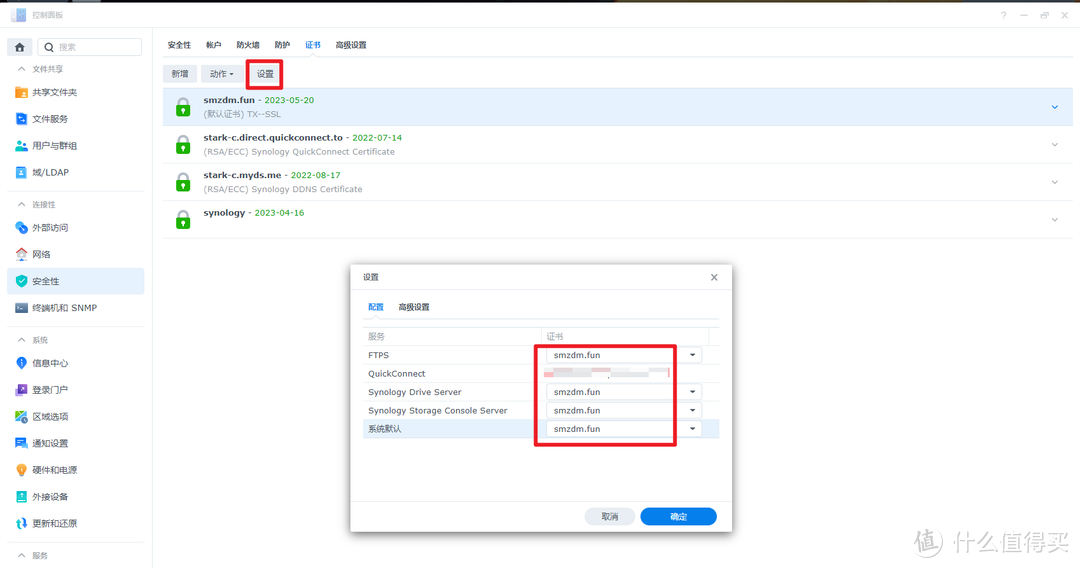Click the help question mark icon

[1004, 15]
